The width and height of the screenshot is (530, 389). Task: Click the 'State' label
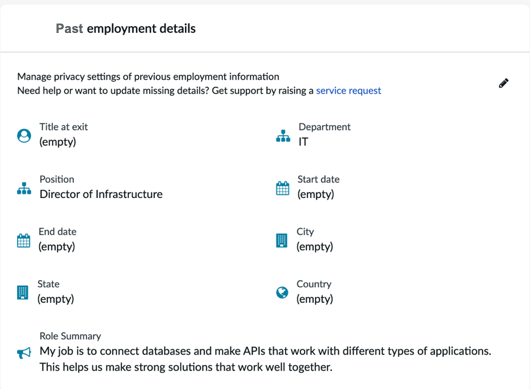pyautogui.click(x=48, y=284)
